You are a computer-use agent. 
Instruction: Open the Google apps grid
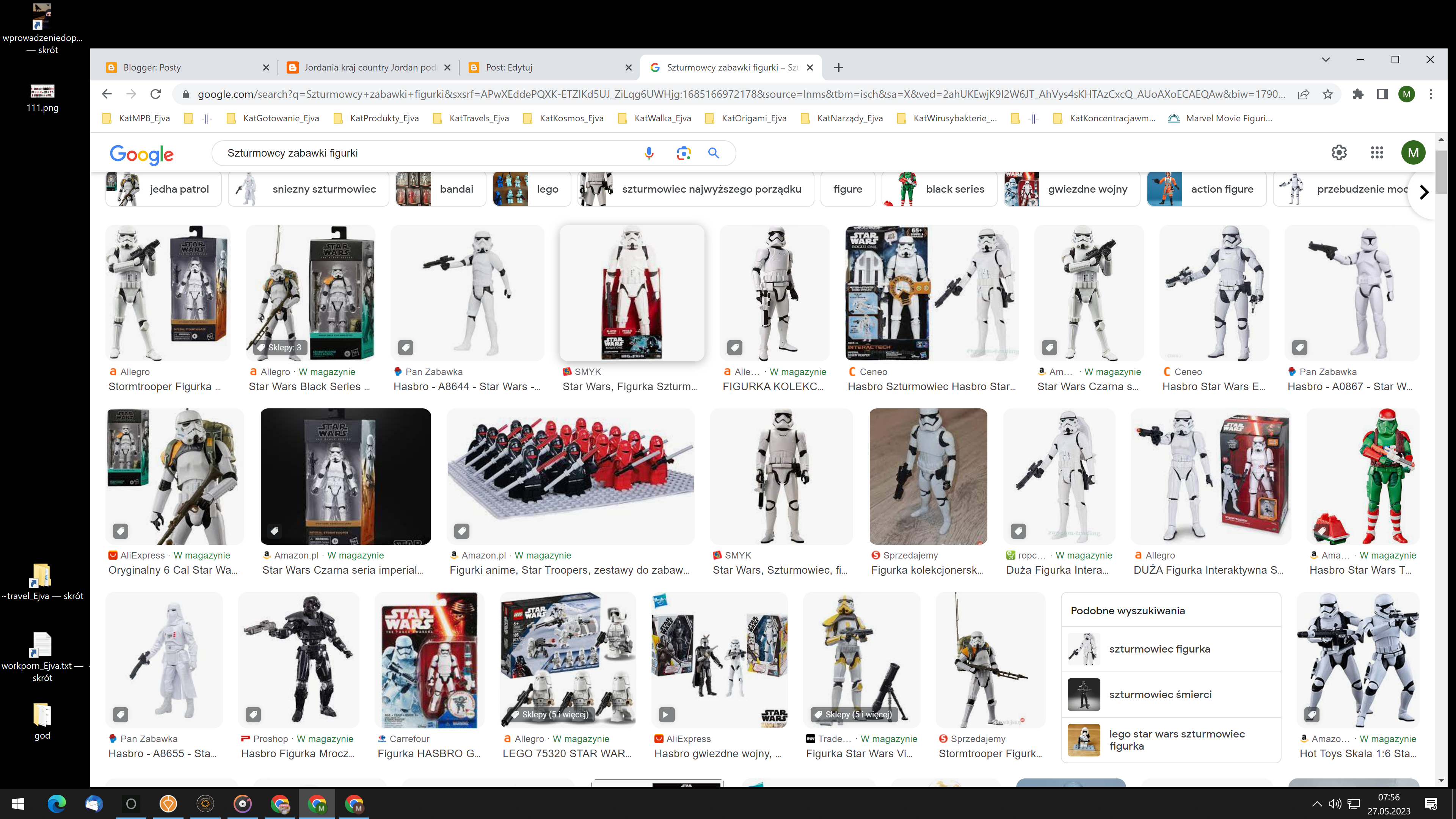tap(1377, 152)
